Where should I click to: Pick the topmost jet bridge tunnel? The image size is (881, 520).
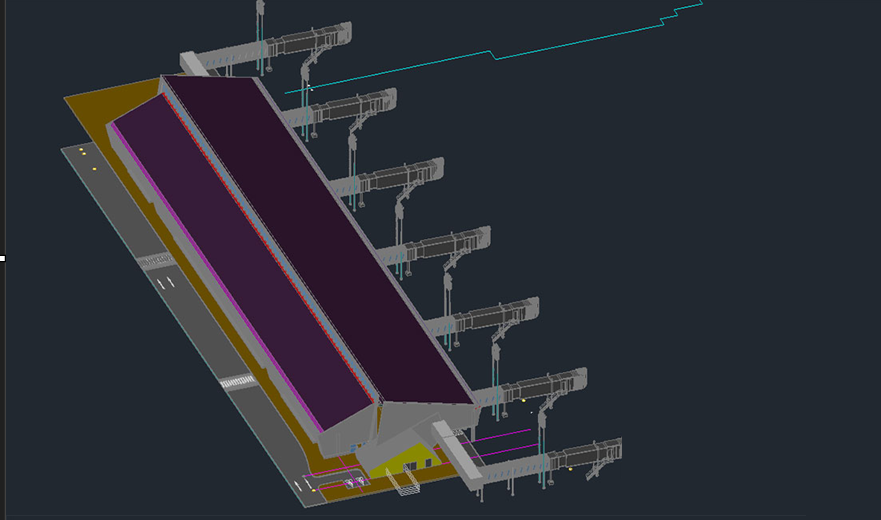[275, 48]
